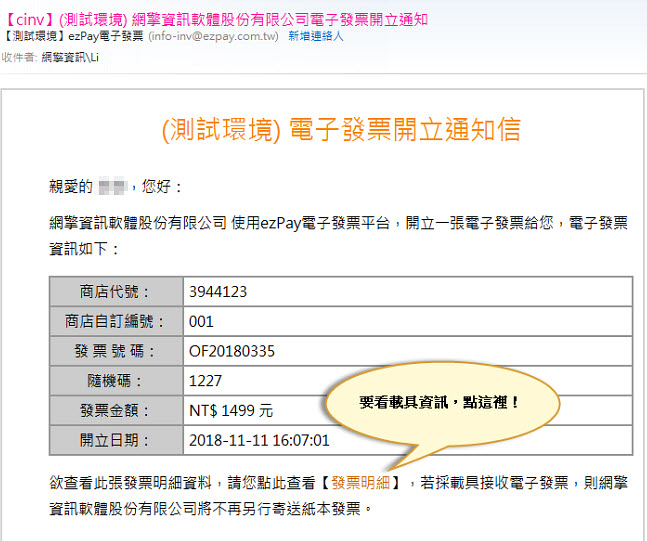Click the sender name 【測試環境】ezPay電子發票
The height and width of the screenshot is (541, 647).
tap(73, 36)
